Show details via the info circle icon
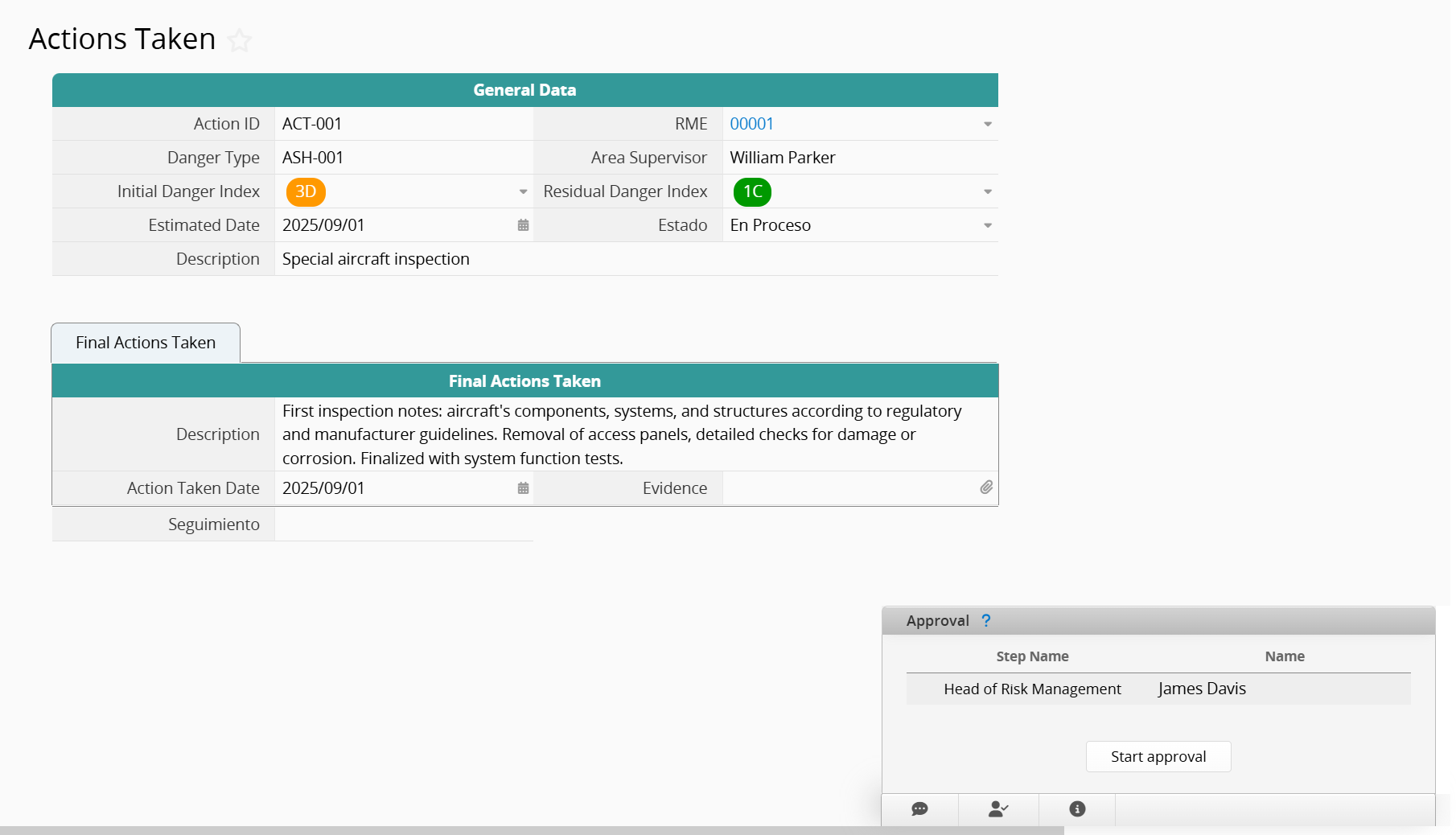1456x835 pixels. (1077, 809)
